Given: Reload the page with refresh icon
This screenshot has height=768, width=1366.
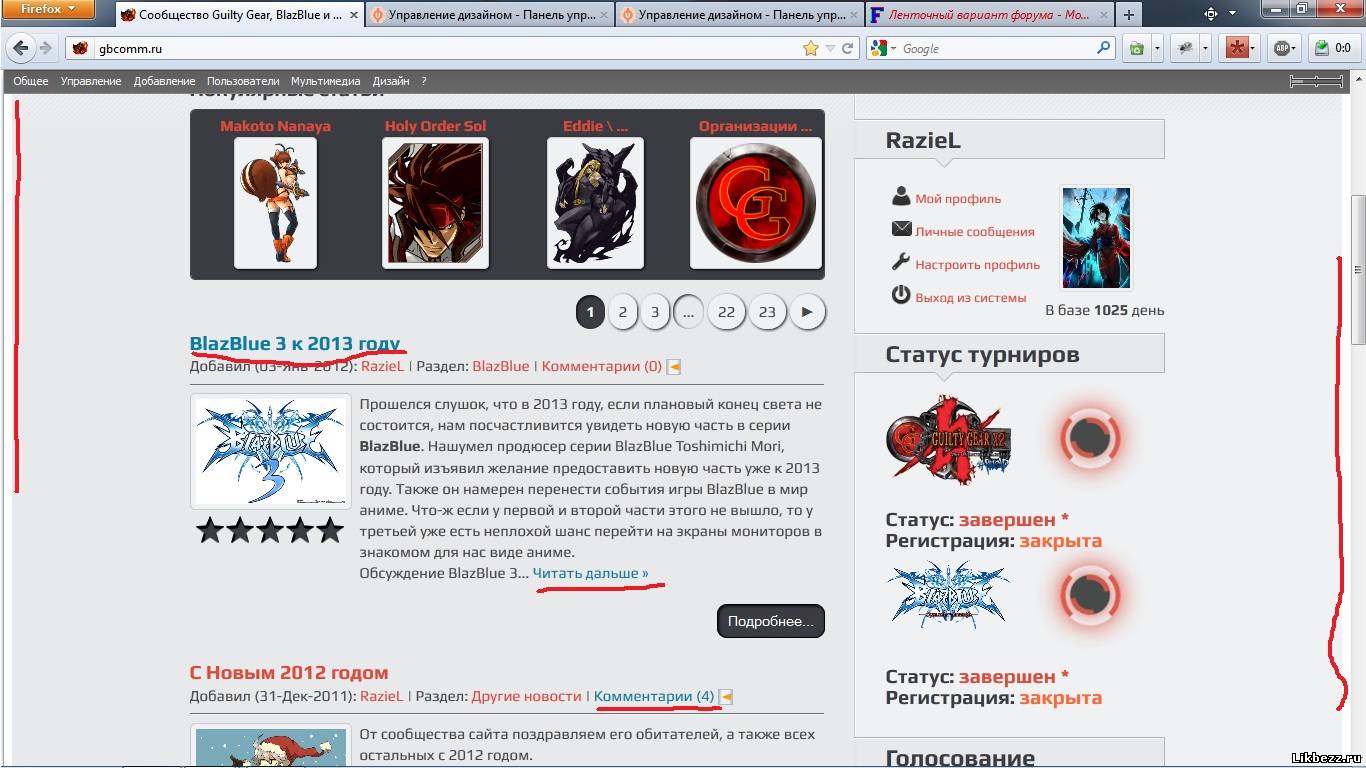Looking at the screenshot, I should (848, 48).
